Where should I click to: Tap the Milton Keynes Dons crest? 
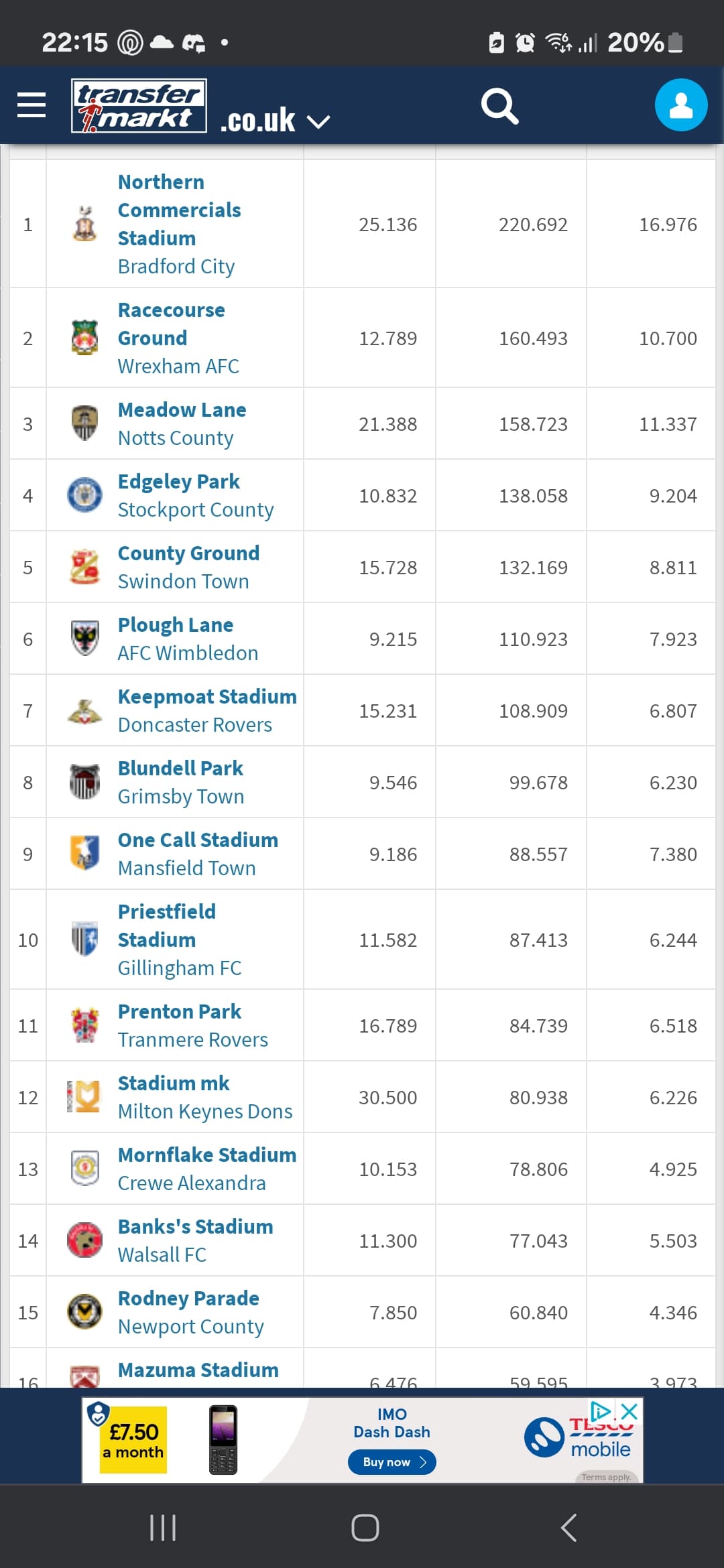(x=84, y=1097)
